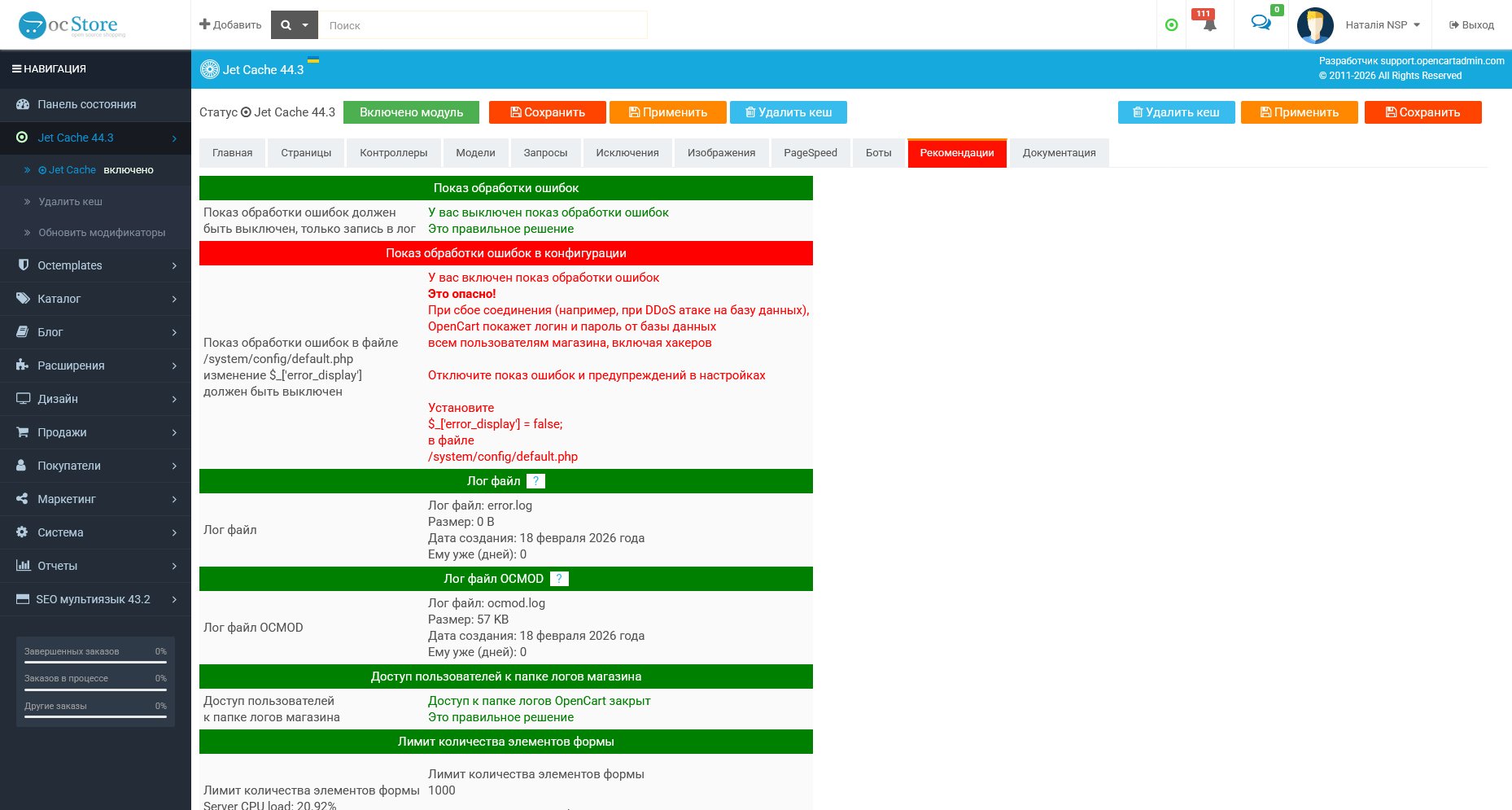Viewport: 1512px width, 810px height.
Task: Click the Система gear icon
Action: [22, 532]
